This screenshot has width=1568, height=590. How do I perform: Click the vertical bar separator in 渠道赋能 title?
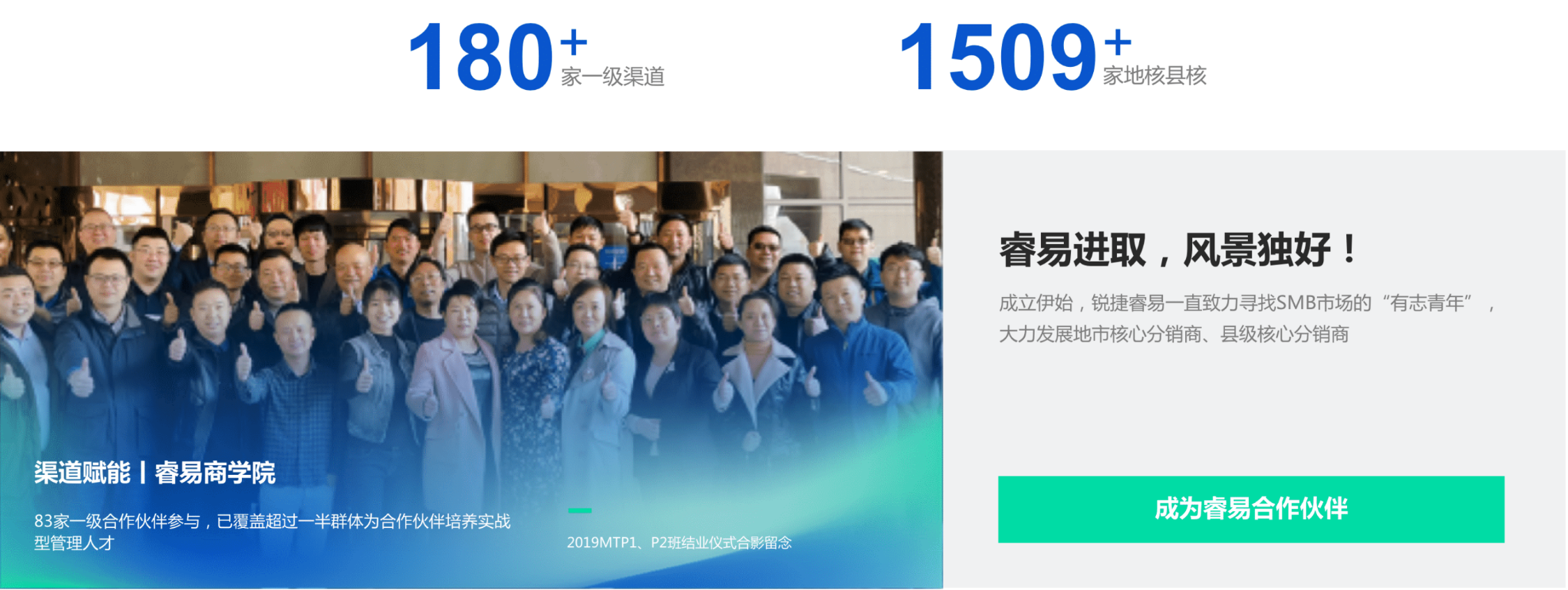tap(142, 473)
